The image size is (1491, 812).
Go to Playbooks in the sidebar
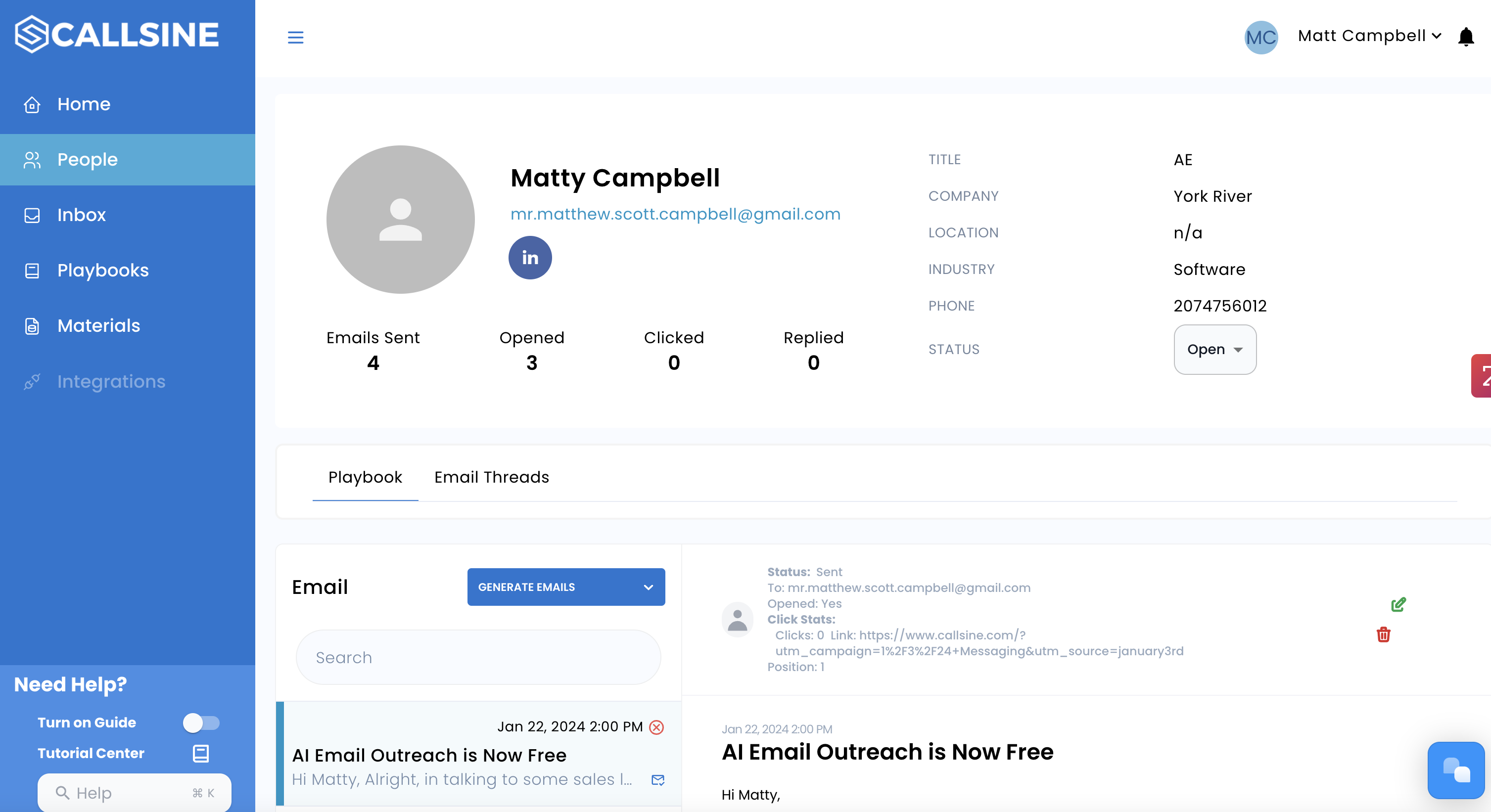tap(103, 271)
